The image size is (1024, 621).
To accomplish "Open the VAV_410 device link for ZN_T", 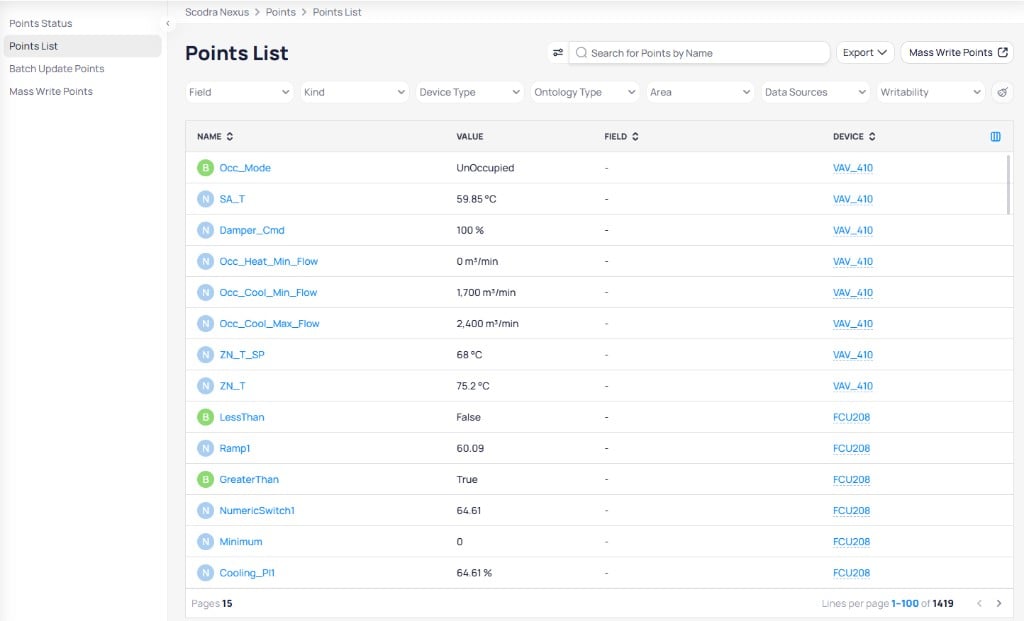I will point(853,386).
